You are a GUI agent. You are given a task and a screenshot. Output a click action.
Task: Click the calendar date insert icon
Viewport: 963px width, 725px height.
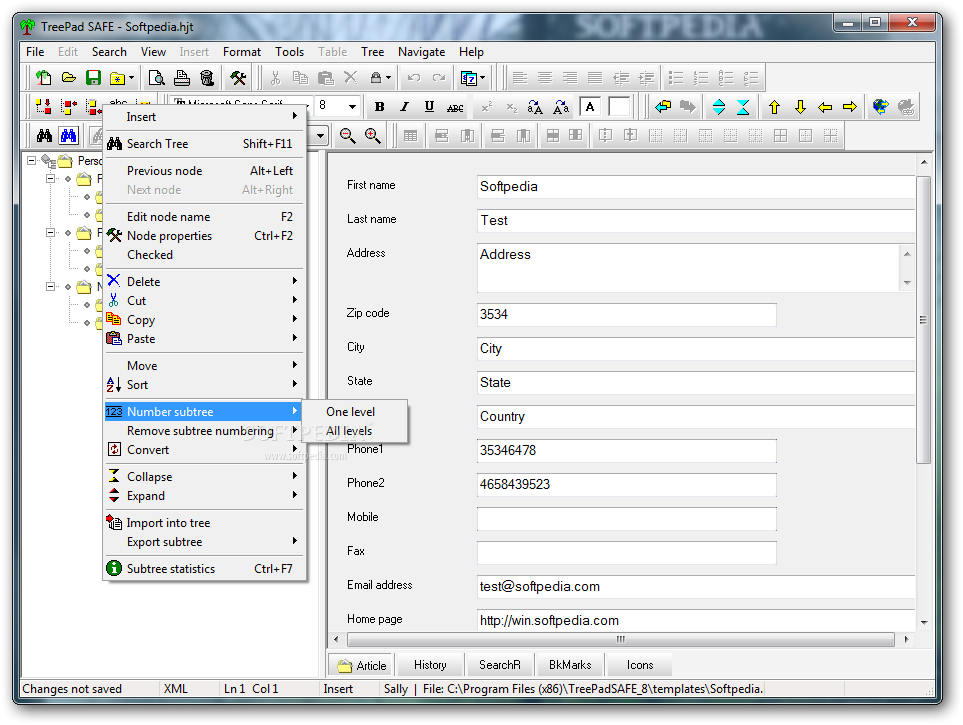coord(469,78)
